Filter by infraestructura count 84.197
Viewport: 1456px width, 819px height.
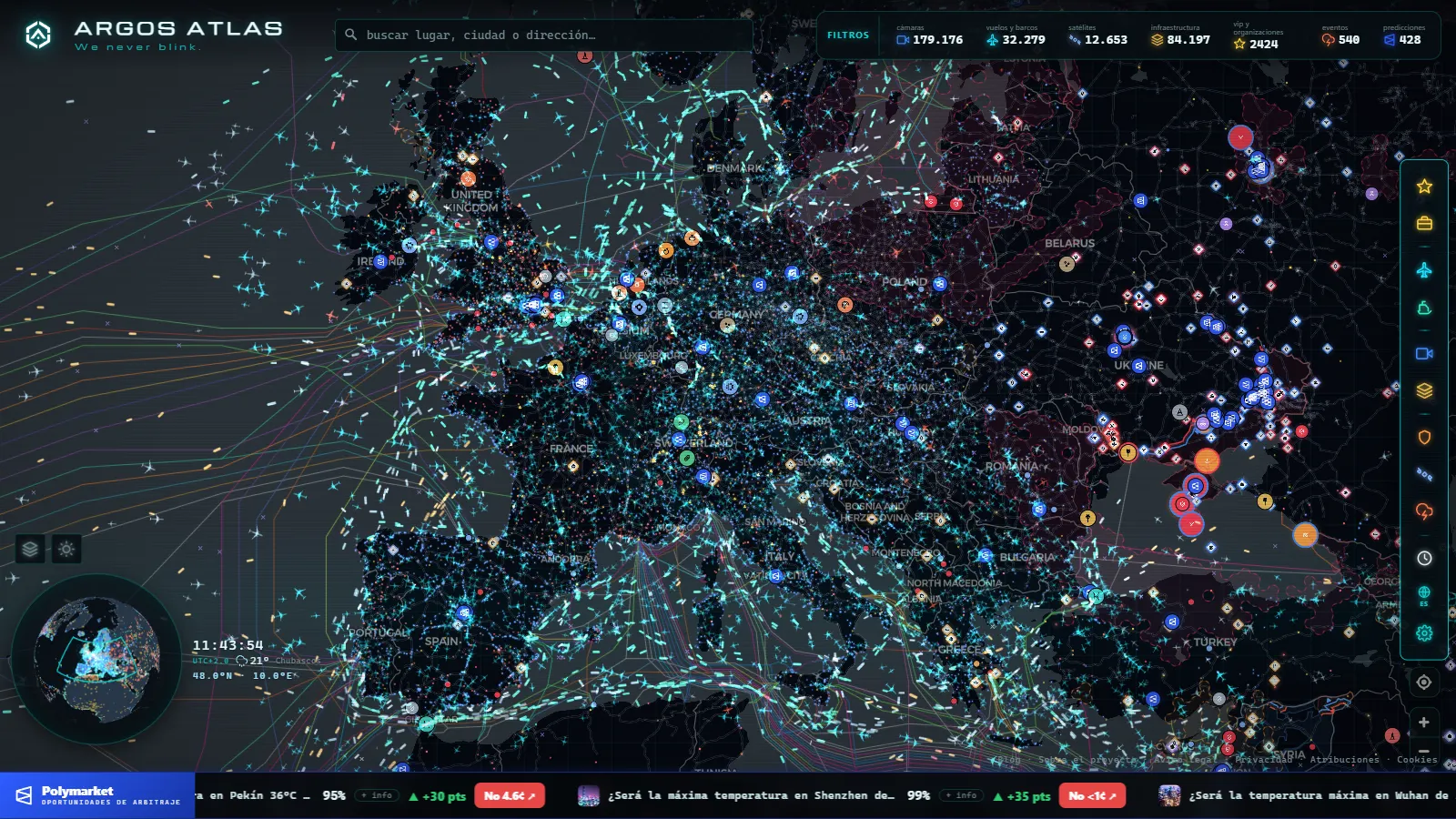pos(1180,35)
